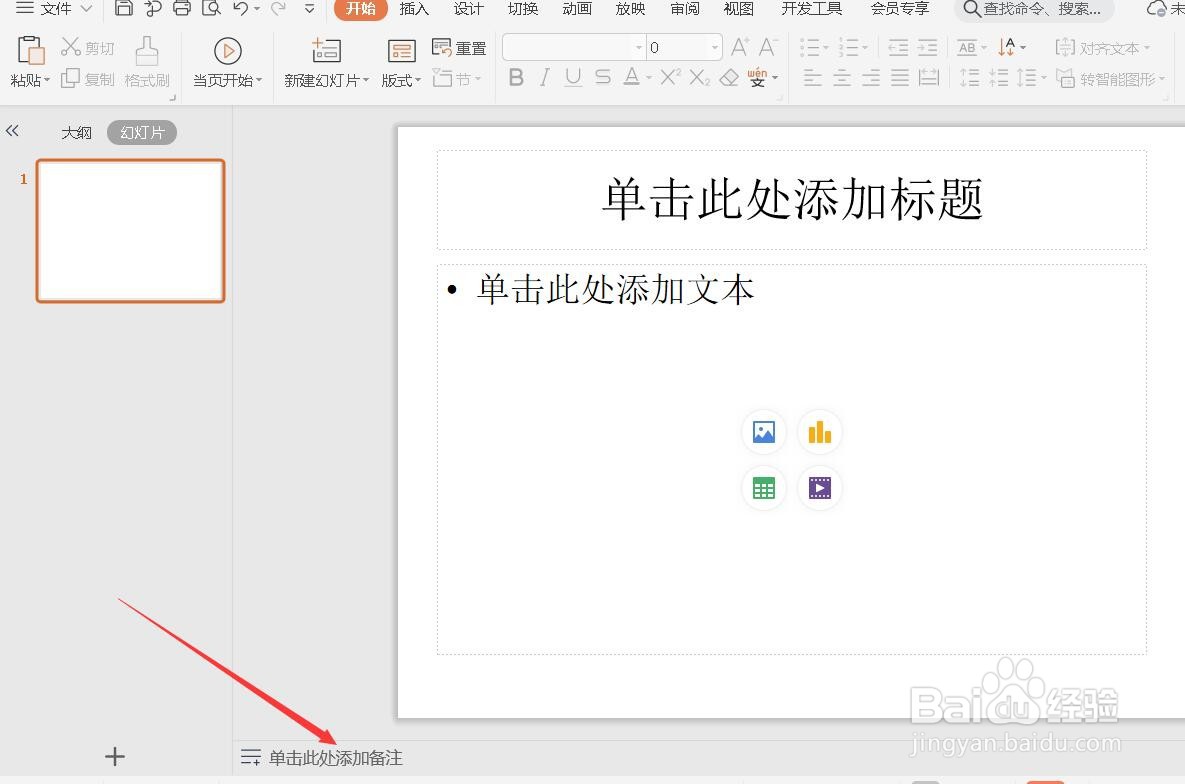This screenshot has height=784, width=1185.
Task: Switch to the Review (审阅) tab
Action: coord(685,9)
